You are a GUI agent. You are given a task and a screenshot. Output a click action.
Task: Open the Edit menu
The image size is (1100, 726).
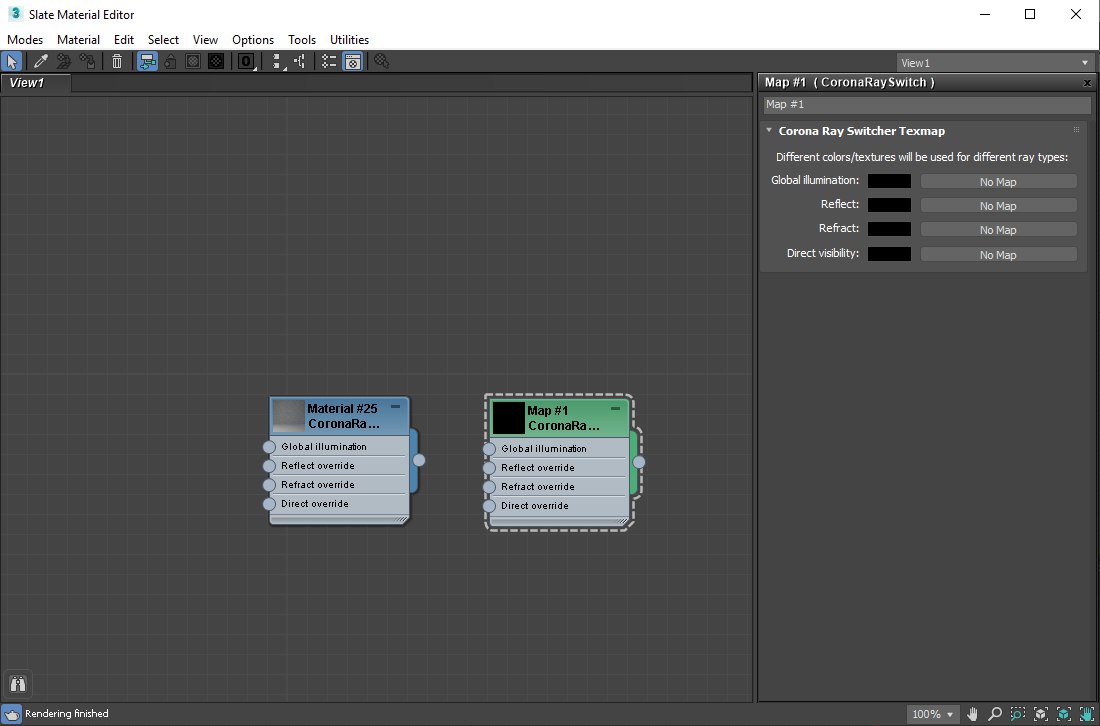coord(124,40)
